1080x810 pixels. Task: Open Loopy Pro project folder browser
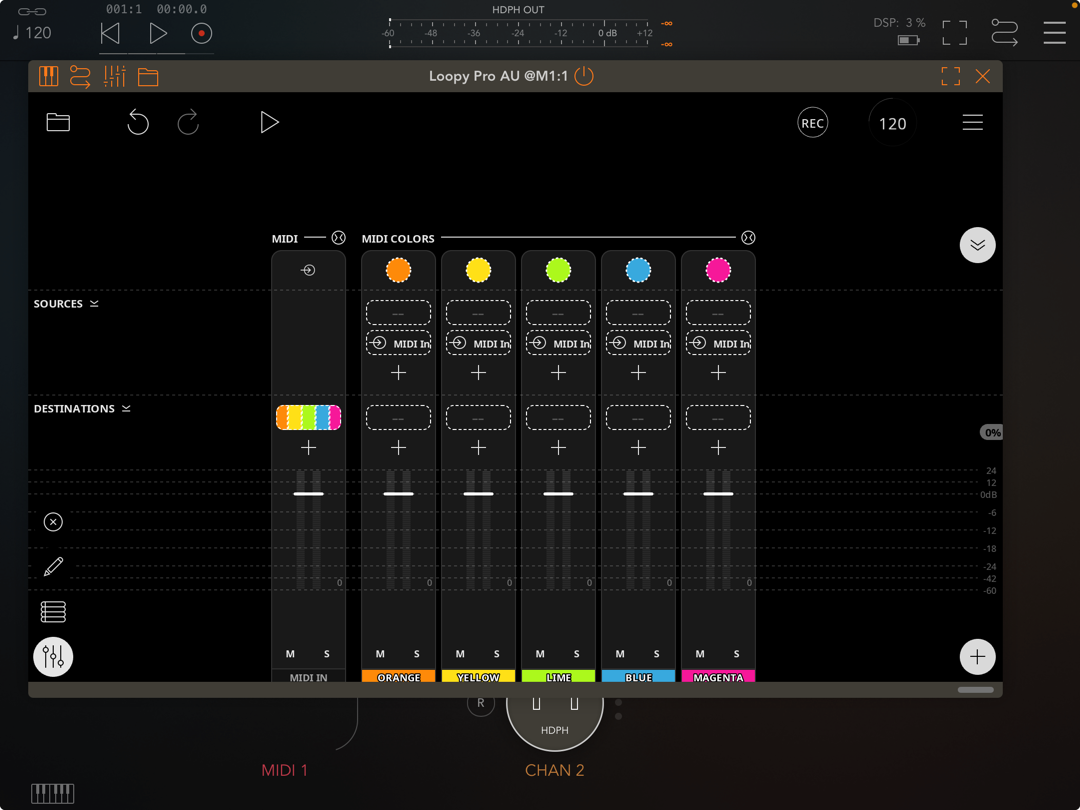click(58, 123)
